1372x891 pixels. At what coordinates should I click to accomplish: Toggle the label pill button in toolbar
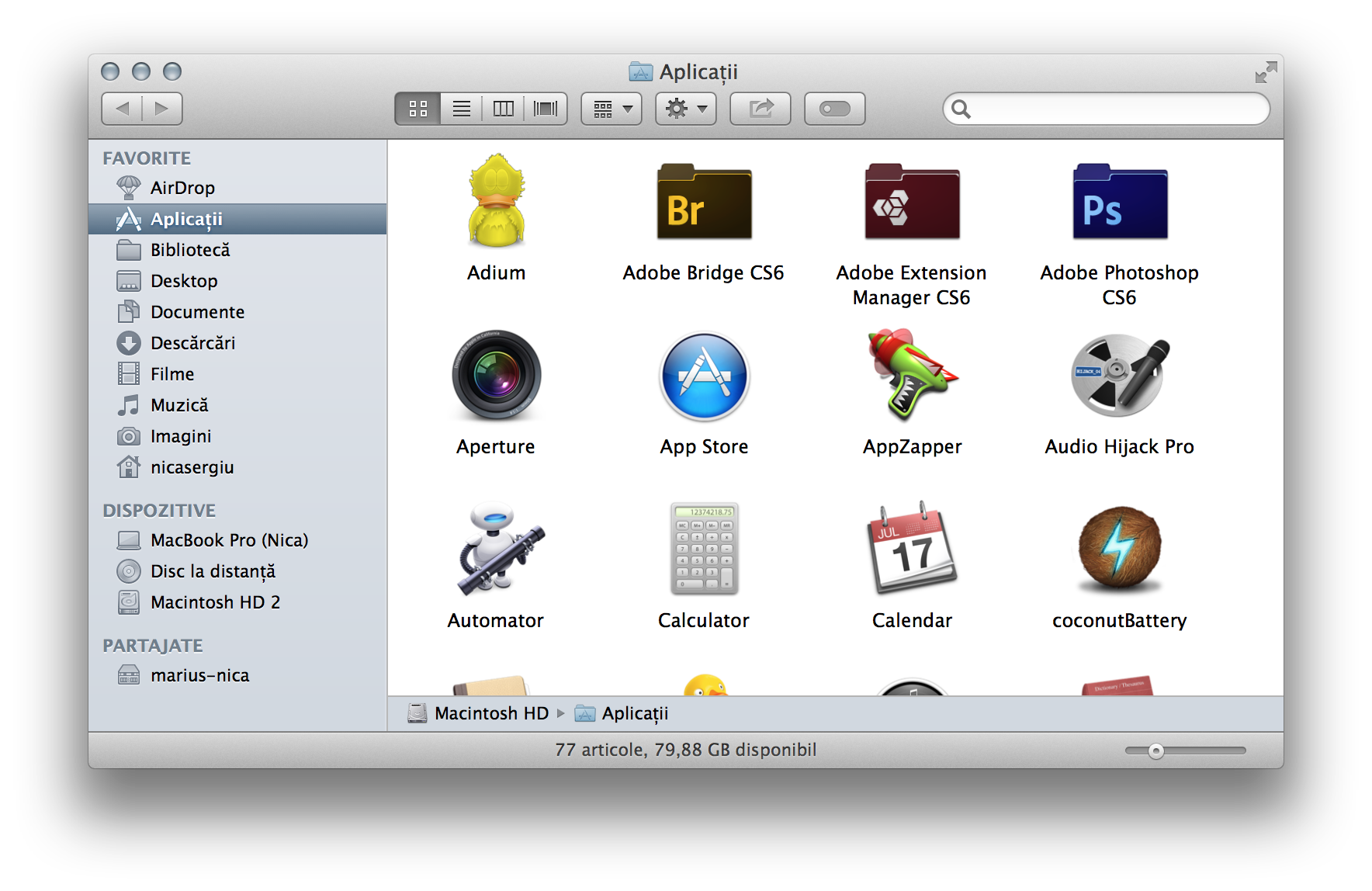point(835,109)
